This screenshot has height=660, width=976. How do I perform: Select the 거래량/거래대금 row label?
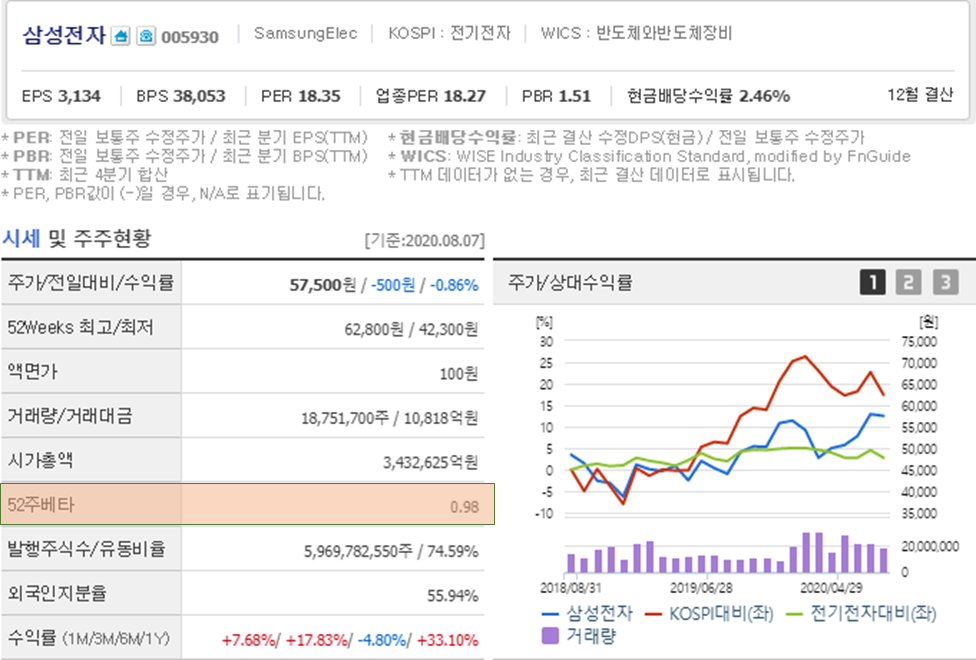[x=70, y=416]
